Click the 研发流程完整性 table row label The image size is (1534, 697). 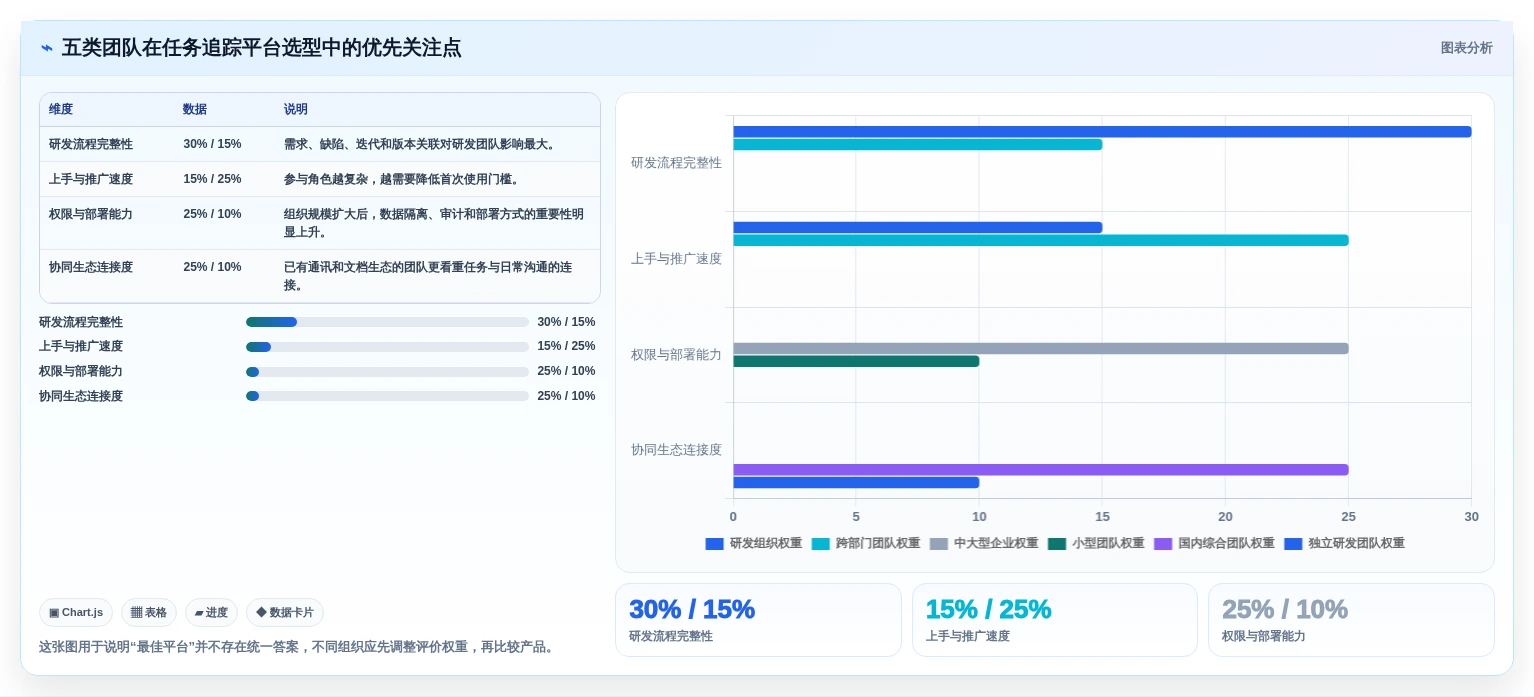[91, 144]
